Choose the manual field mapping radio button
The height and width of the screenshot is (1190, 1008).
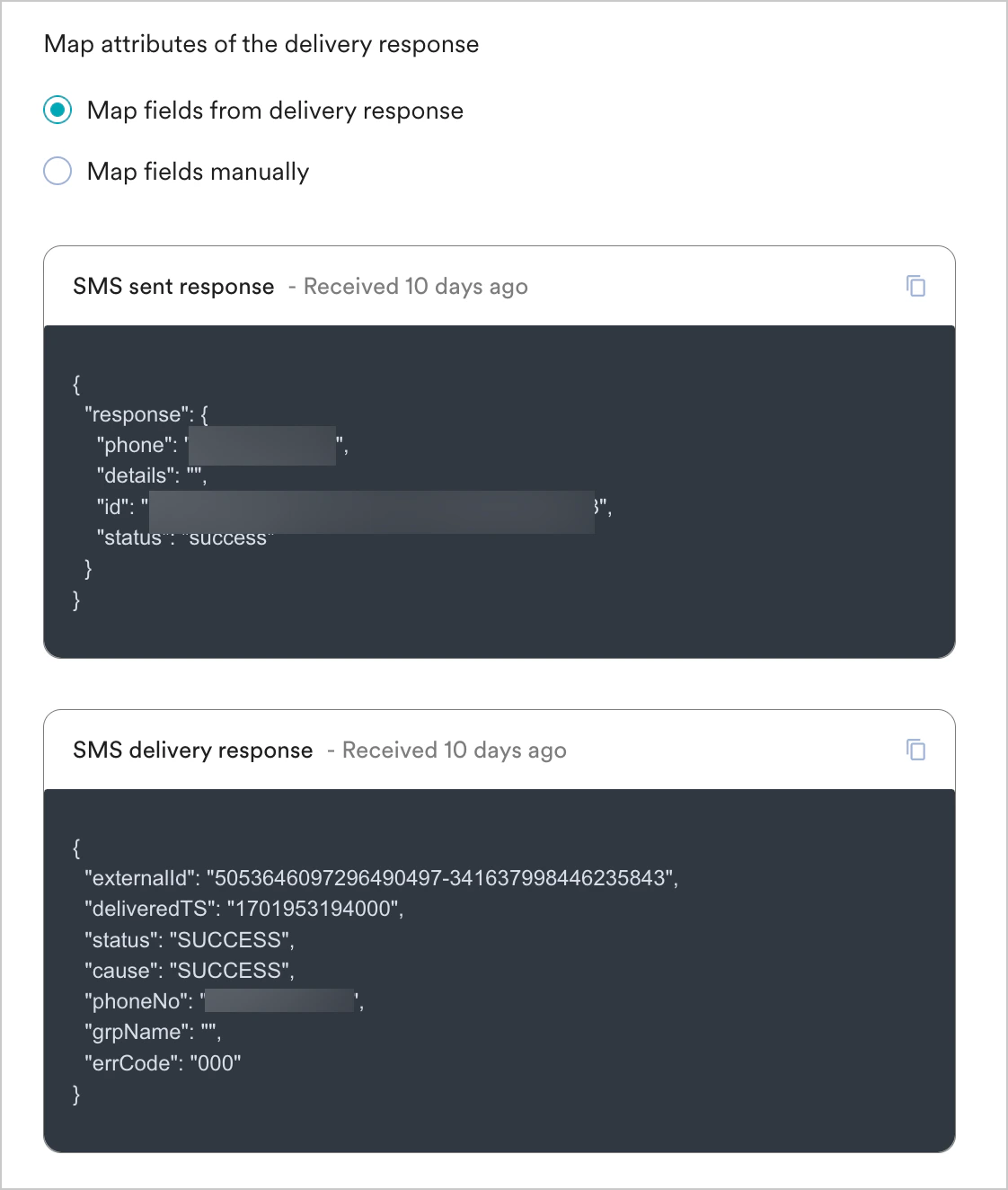coord(57,171)
